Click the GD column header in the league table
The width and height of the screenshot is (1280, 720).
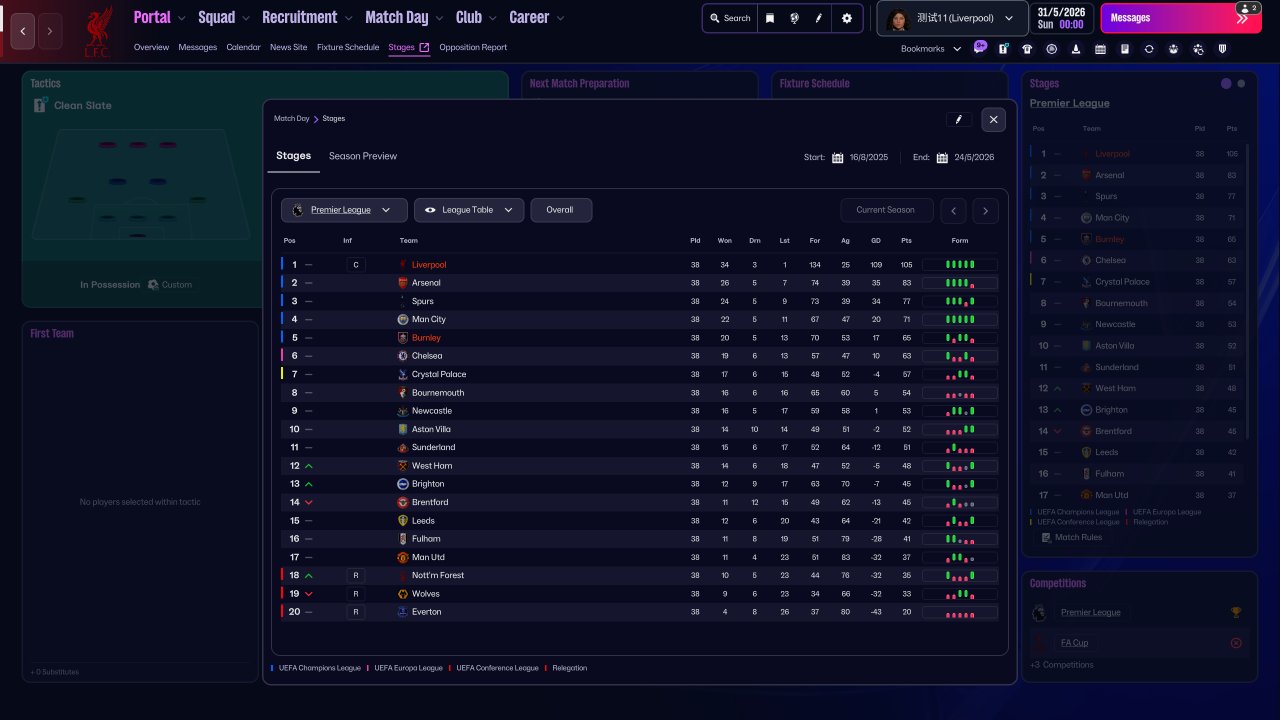coord(876,240)
